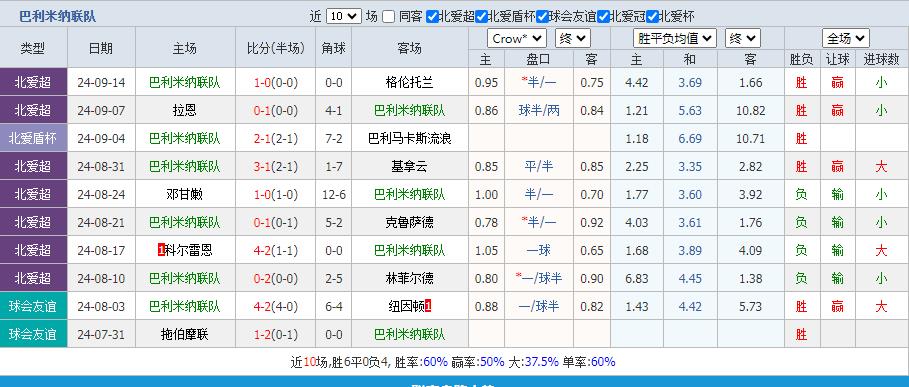Click the 盘口 column header
Image resolution: width=909 pixels, height=387 pixels.
click(539, 59)
